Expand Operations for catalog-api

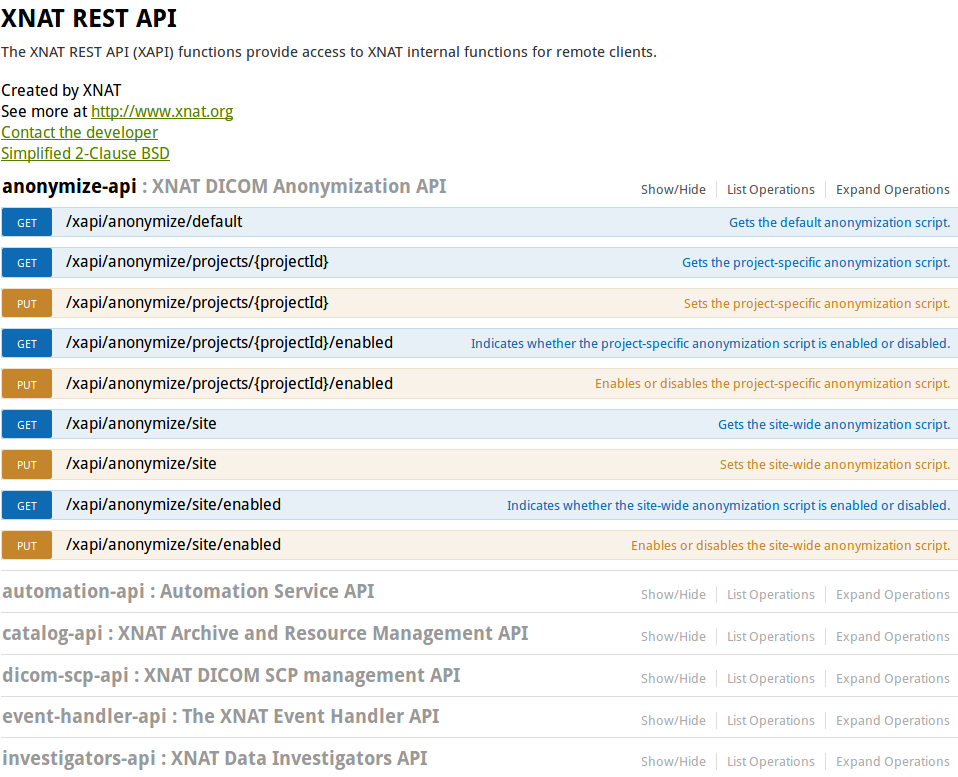892,637
